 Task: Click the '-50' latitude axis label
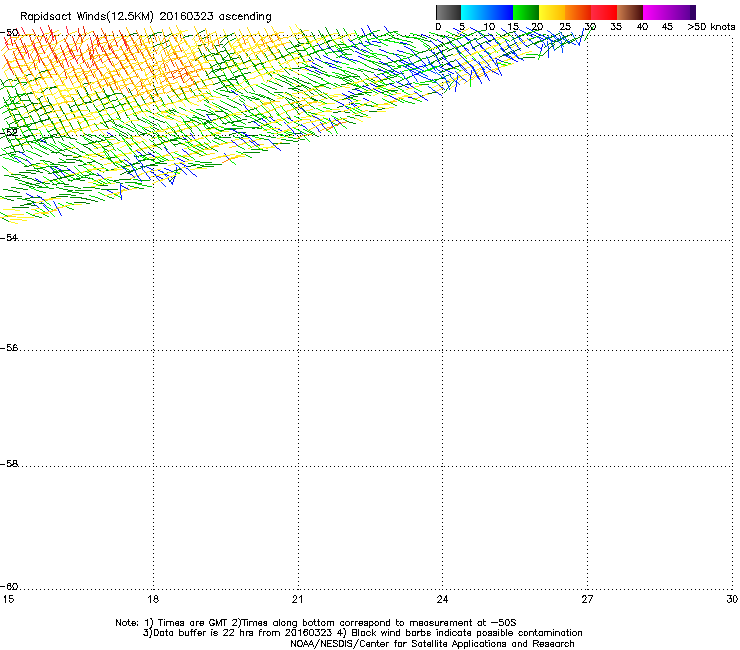point(9,33)
